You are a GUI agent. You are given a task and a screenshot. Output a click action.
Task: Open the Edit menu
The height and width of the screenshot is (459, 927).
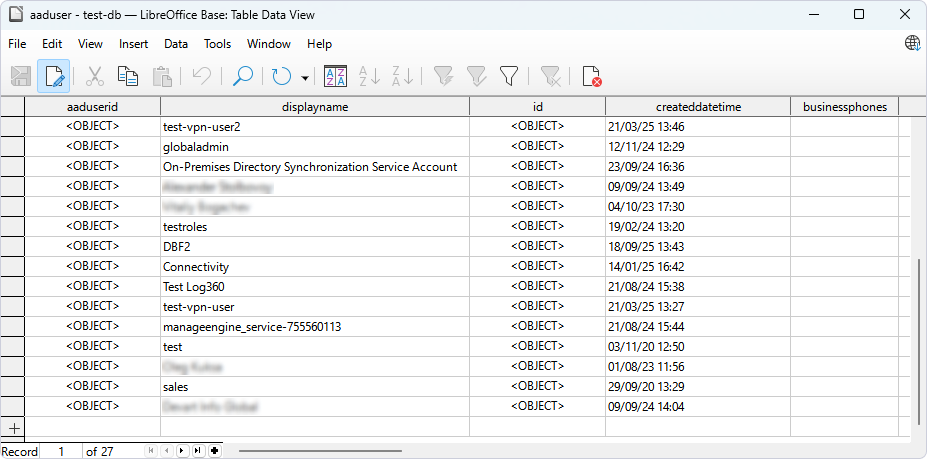[52, 44]
